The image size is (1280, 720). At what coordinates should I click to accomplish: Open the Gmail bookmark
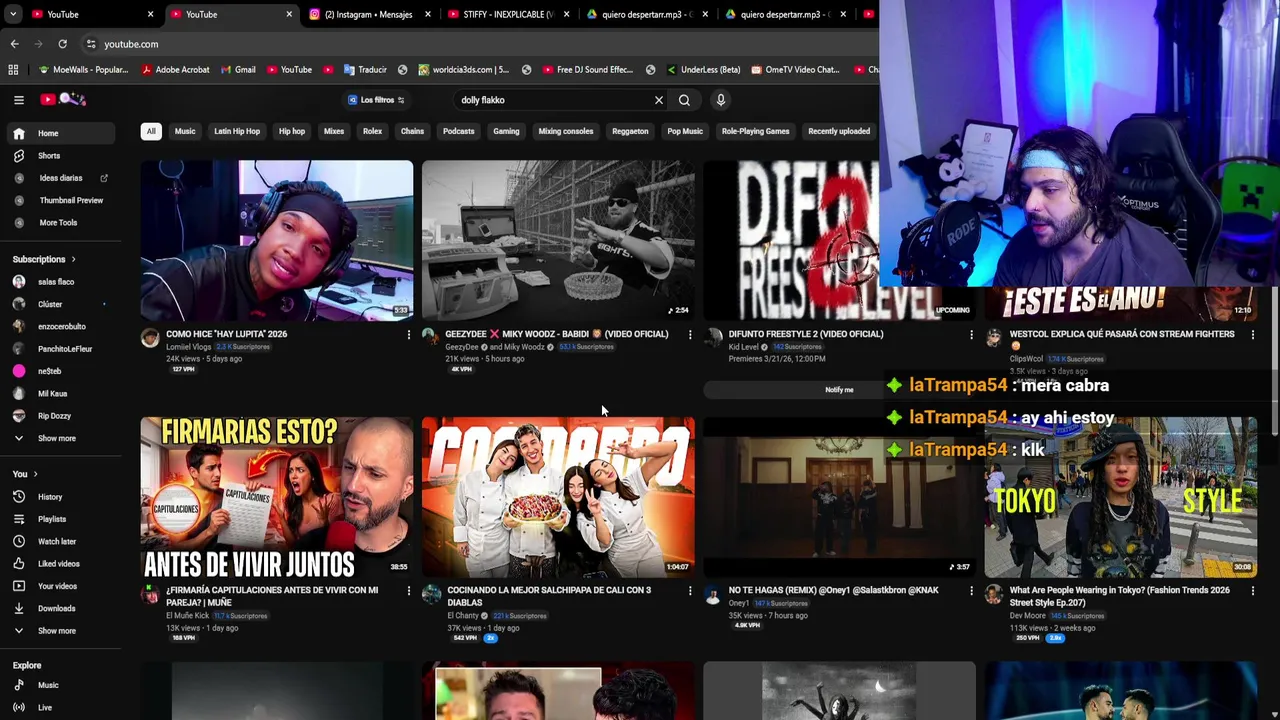click(238, 70)
